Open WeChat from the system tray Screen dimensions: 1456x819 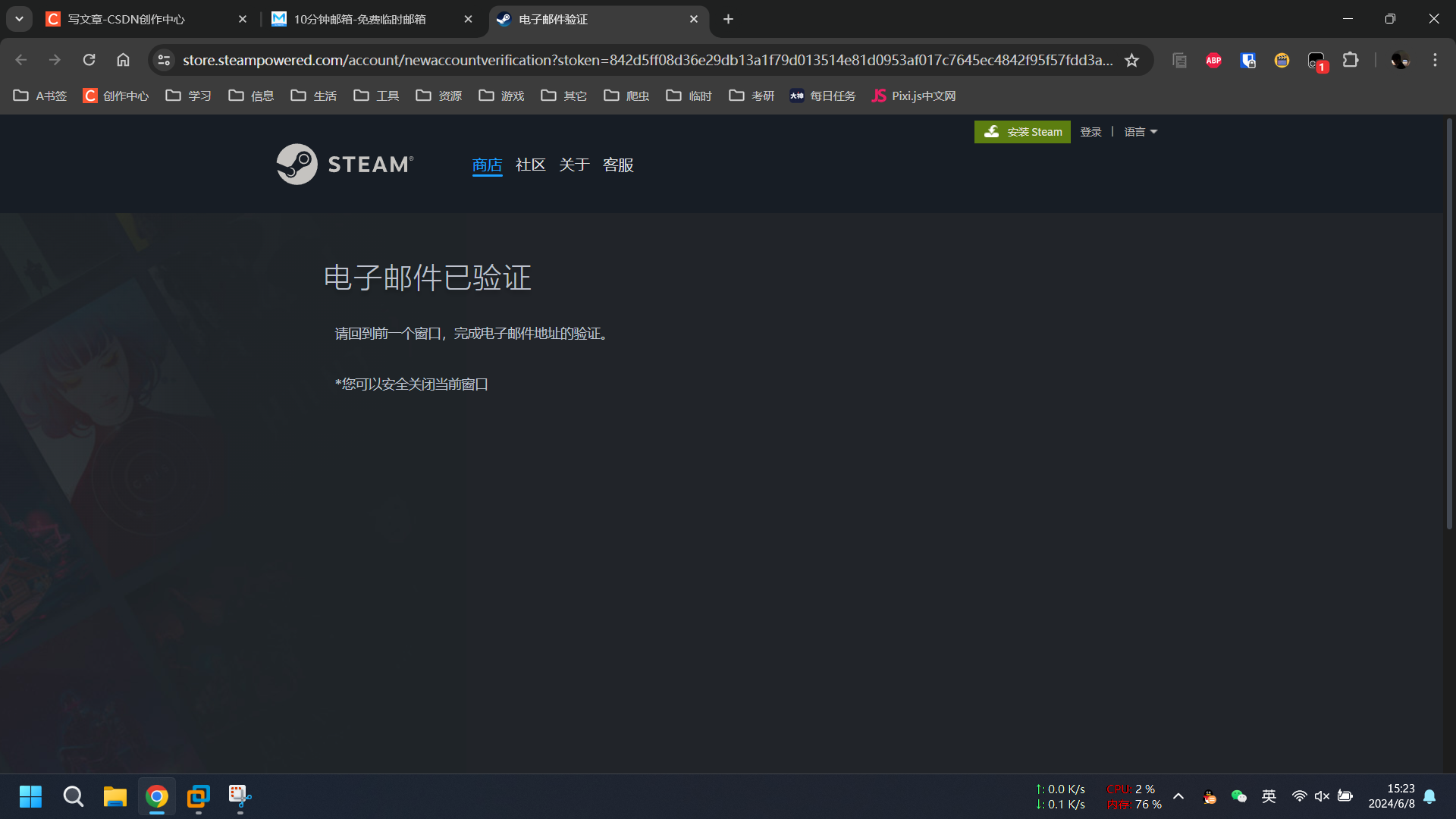1238,795
